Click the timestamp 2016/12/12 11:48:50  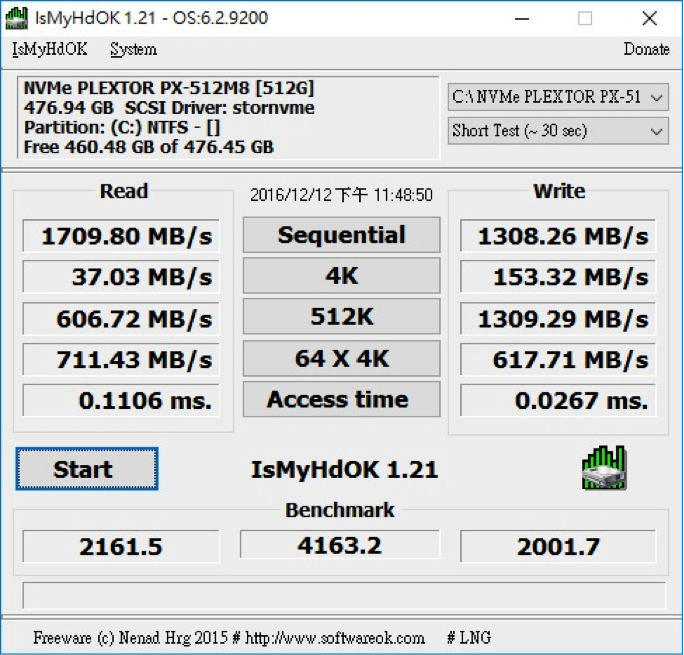coord(341,194)
